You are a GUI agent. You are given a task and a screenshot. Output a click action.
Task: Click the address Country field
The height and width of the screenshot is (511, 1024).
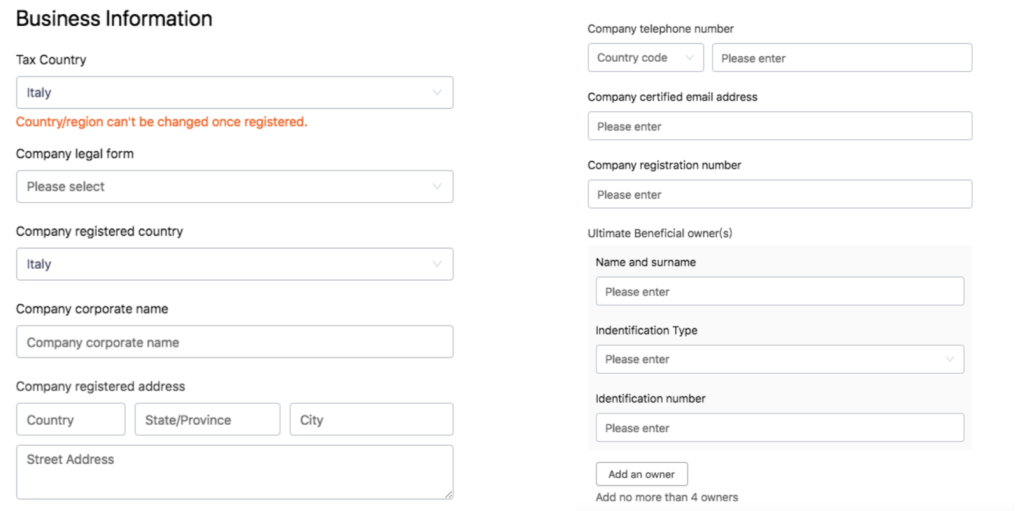pyautogui.click(x=71, y=420)
